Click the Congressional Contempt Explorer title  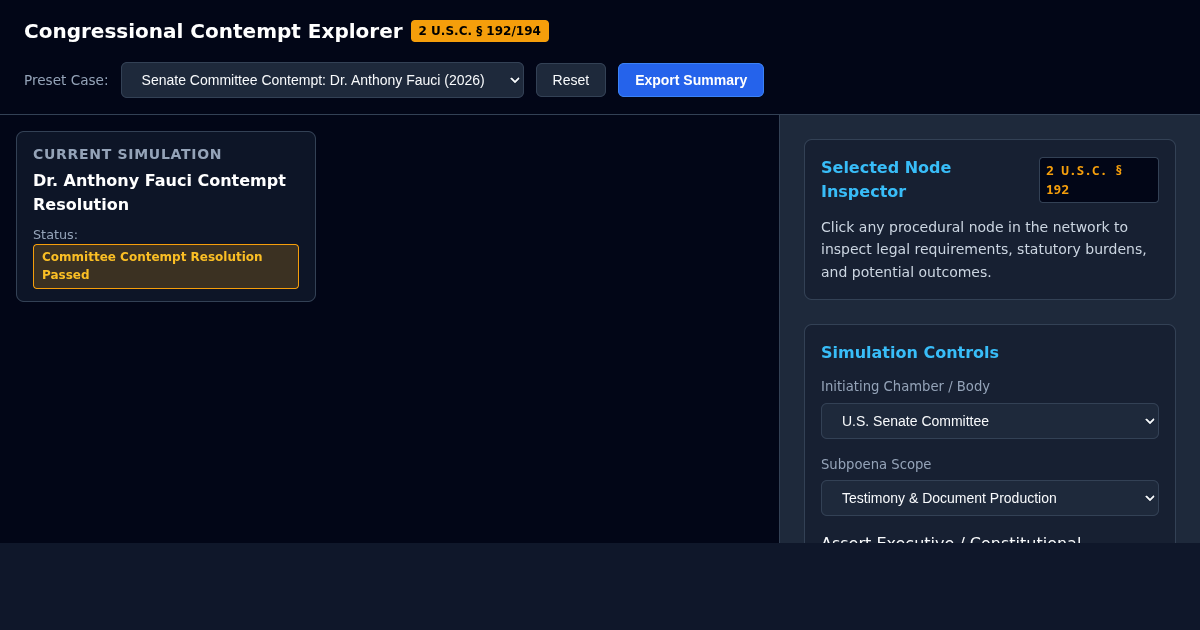point(213,31)
